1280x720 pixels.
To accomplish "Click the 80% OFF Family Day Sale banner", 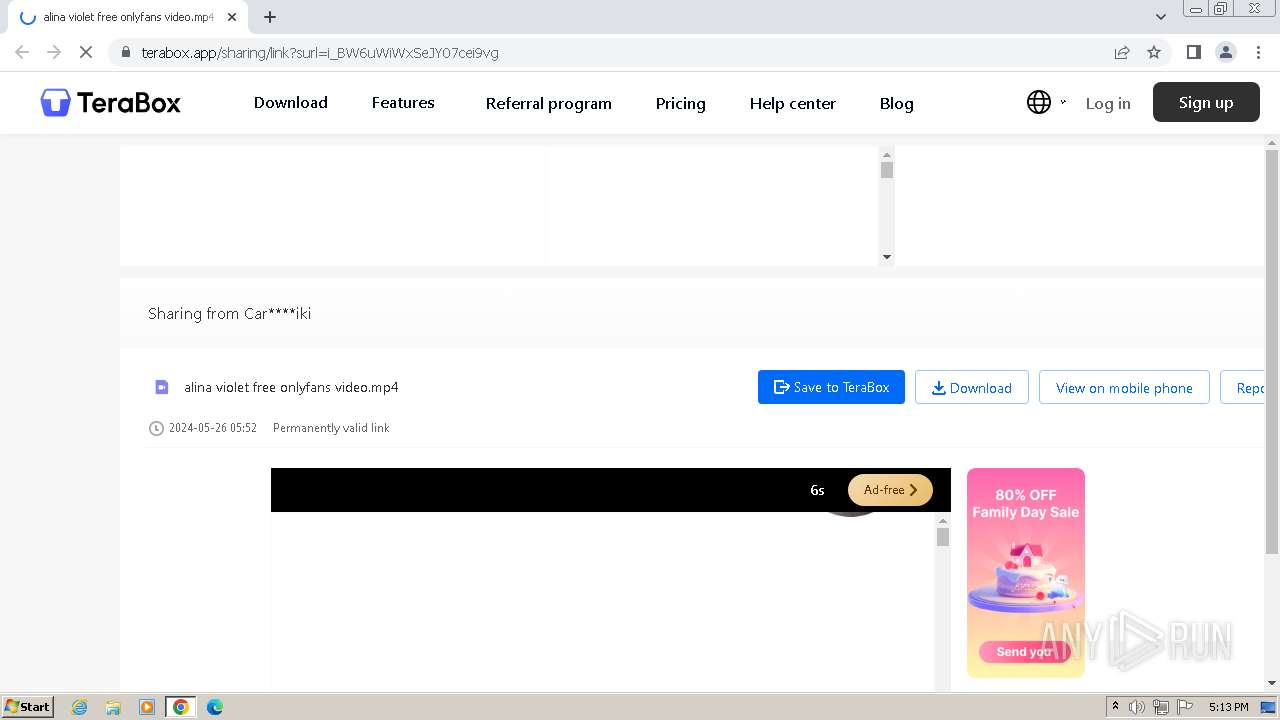I will tap(1026, 572).
